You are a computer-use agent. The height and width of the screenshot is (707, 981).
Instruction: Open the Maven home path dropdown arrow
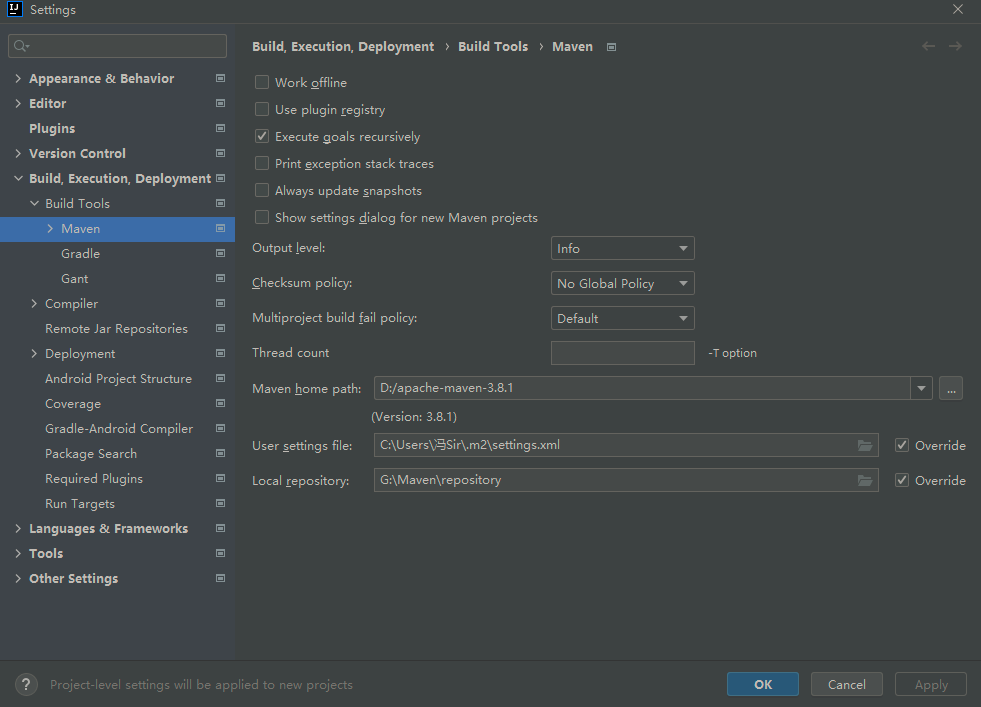921,389
